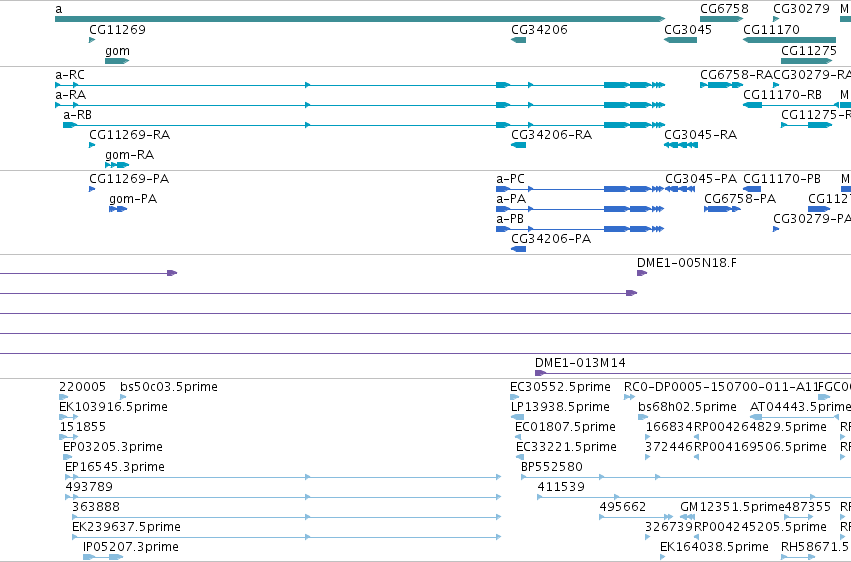Select the EK103916.5prime EST

(x=68, y=417)
